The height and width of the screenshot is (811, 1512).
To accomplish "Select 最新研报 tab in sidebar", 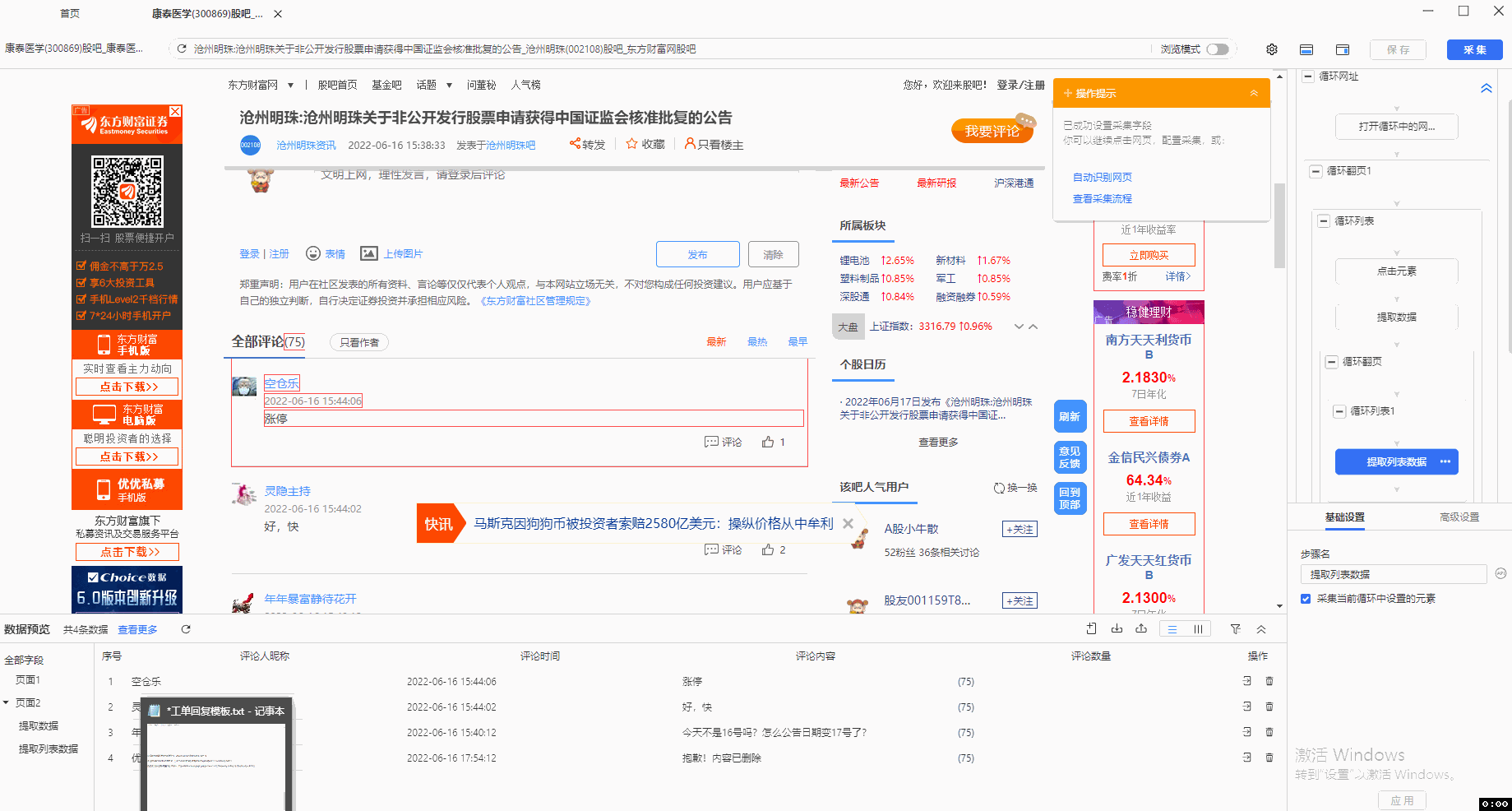I will pos(936,183).
